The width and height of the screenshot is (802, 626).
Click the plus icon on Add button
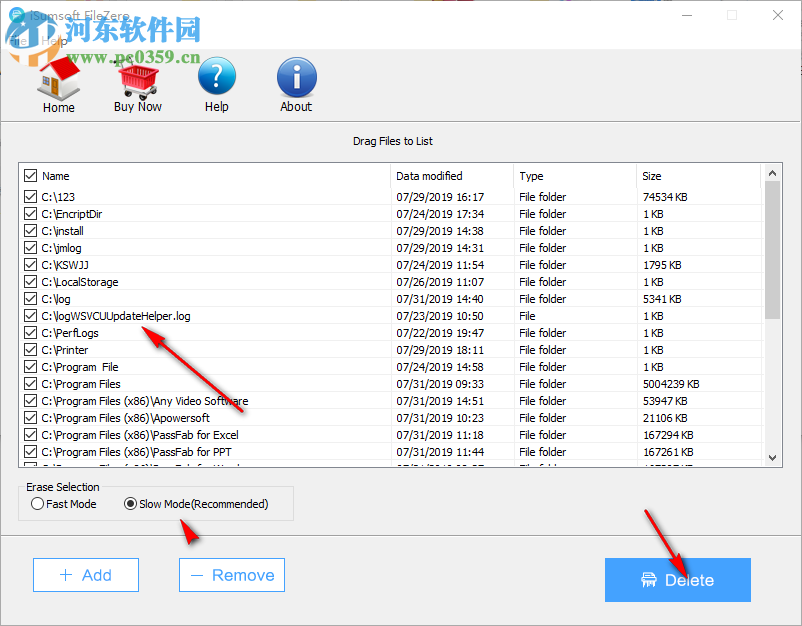65,575
